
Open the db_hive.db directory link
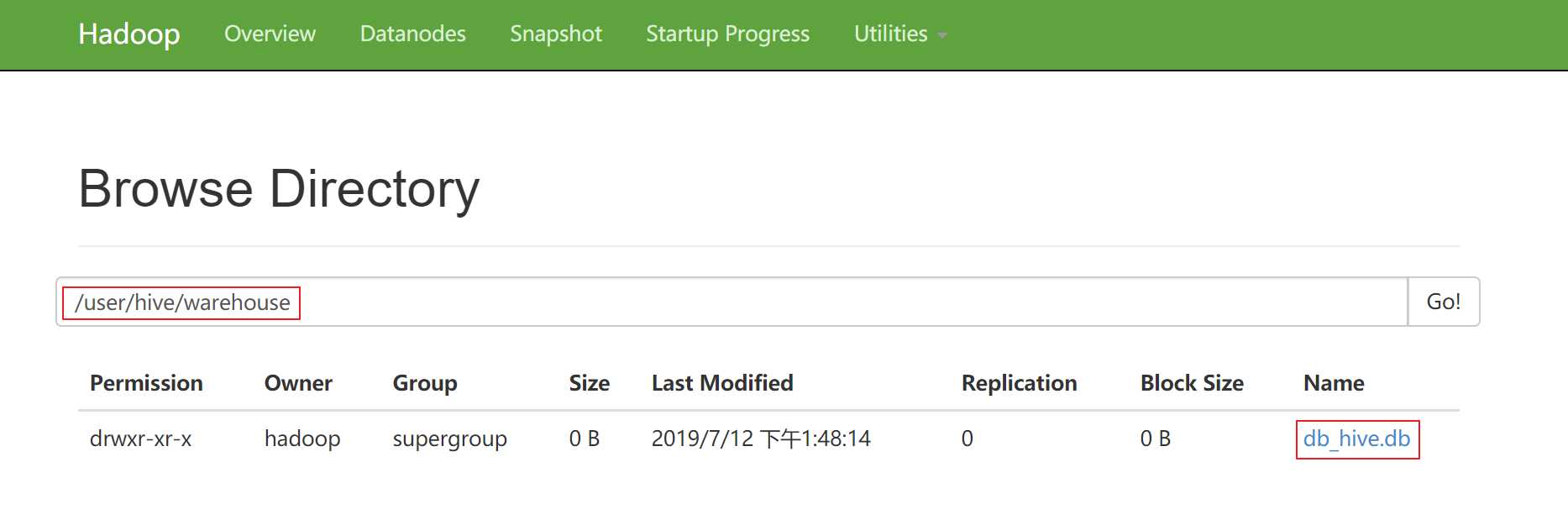tap(1356, 439)
